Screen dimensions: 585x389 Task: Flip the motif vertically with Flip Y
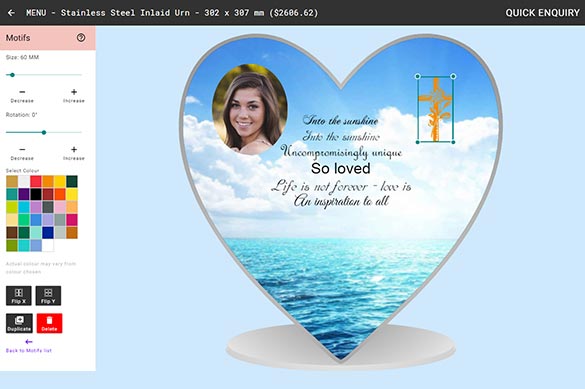click(x=48, y=295)
